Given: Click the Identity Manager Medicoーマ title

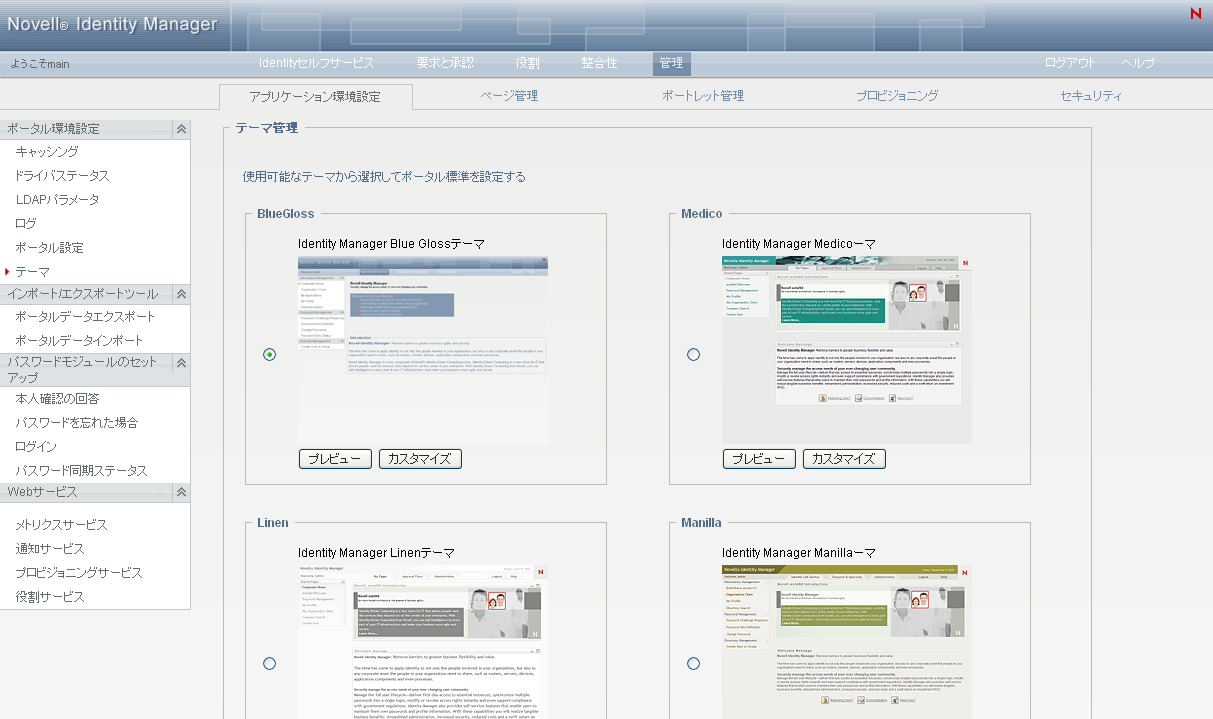Looking at the screenshot, I should [799, 244].
